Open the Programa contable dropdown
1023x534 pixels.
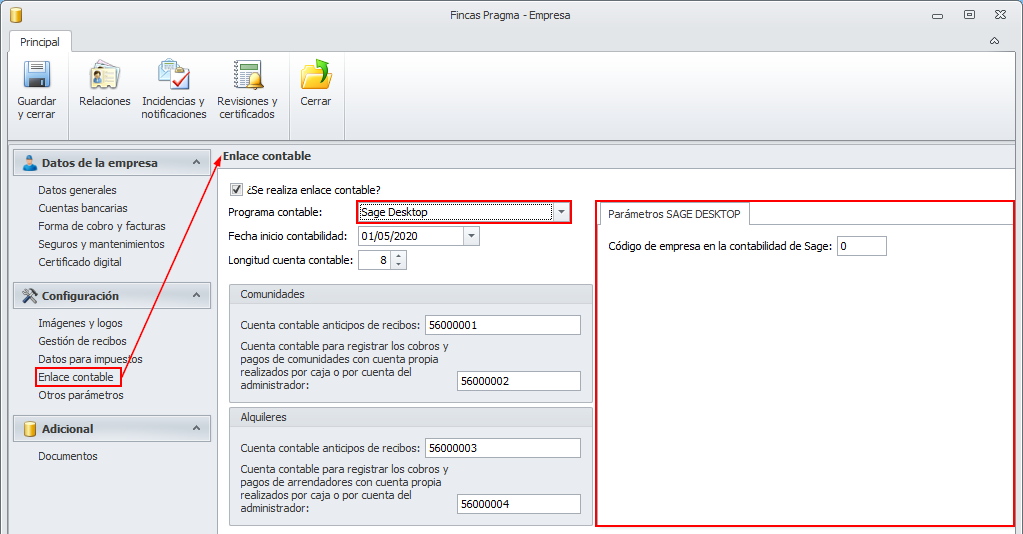coord(561,212)
